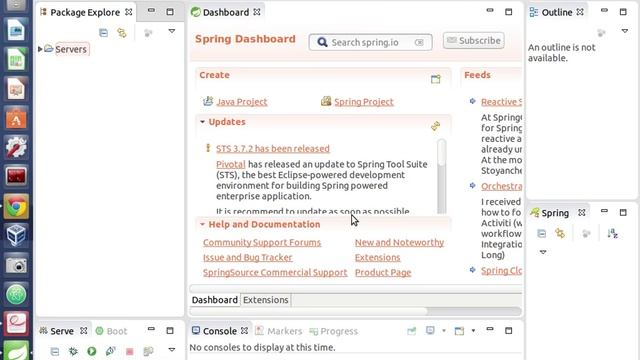Image resolution: width=640 pixels, height=360 pixels.
Task: Open display selected console dropdown arrow
Action: click(x=444, y=331)
